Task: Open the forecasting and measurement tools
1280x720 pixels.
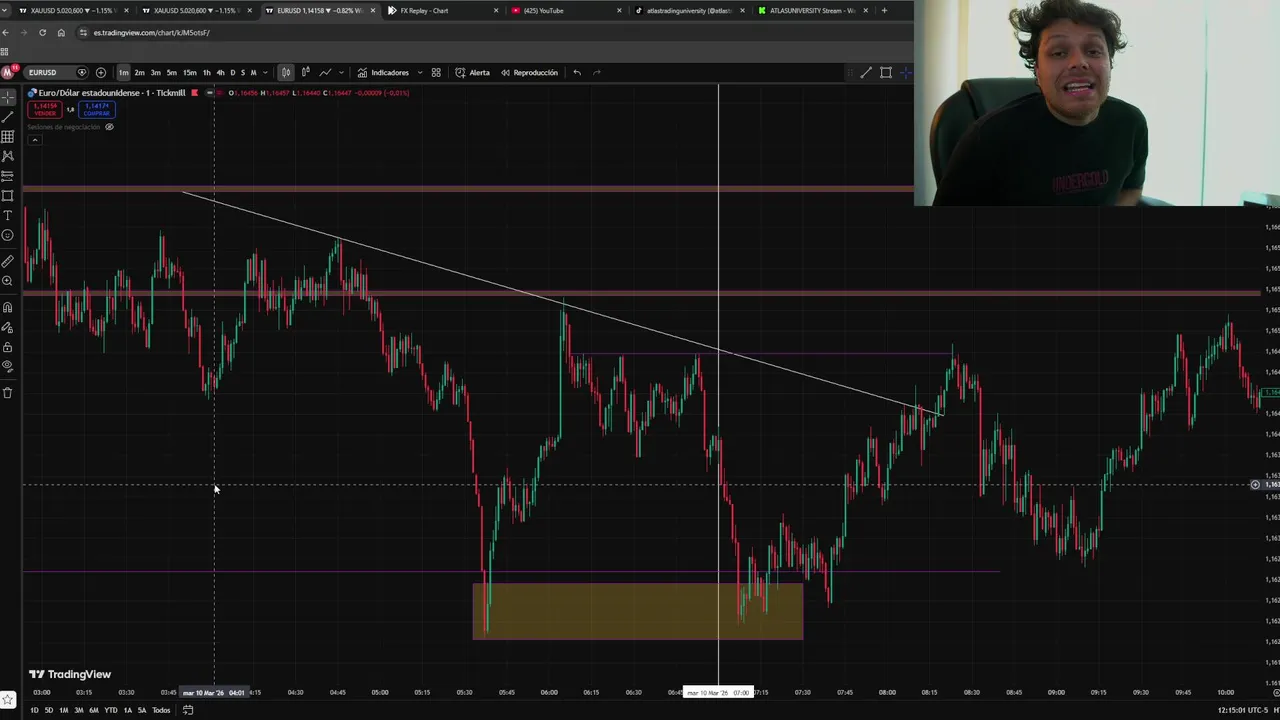Action: [x=7, y=176]
